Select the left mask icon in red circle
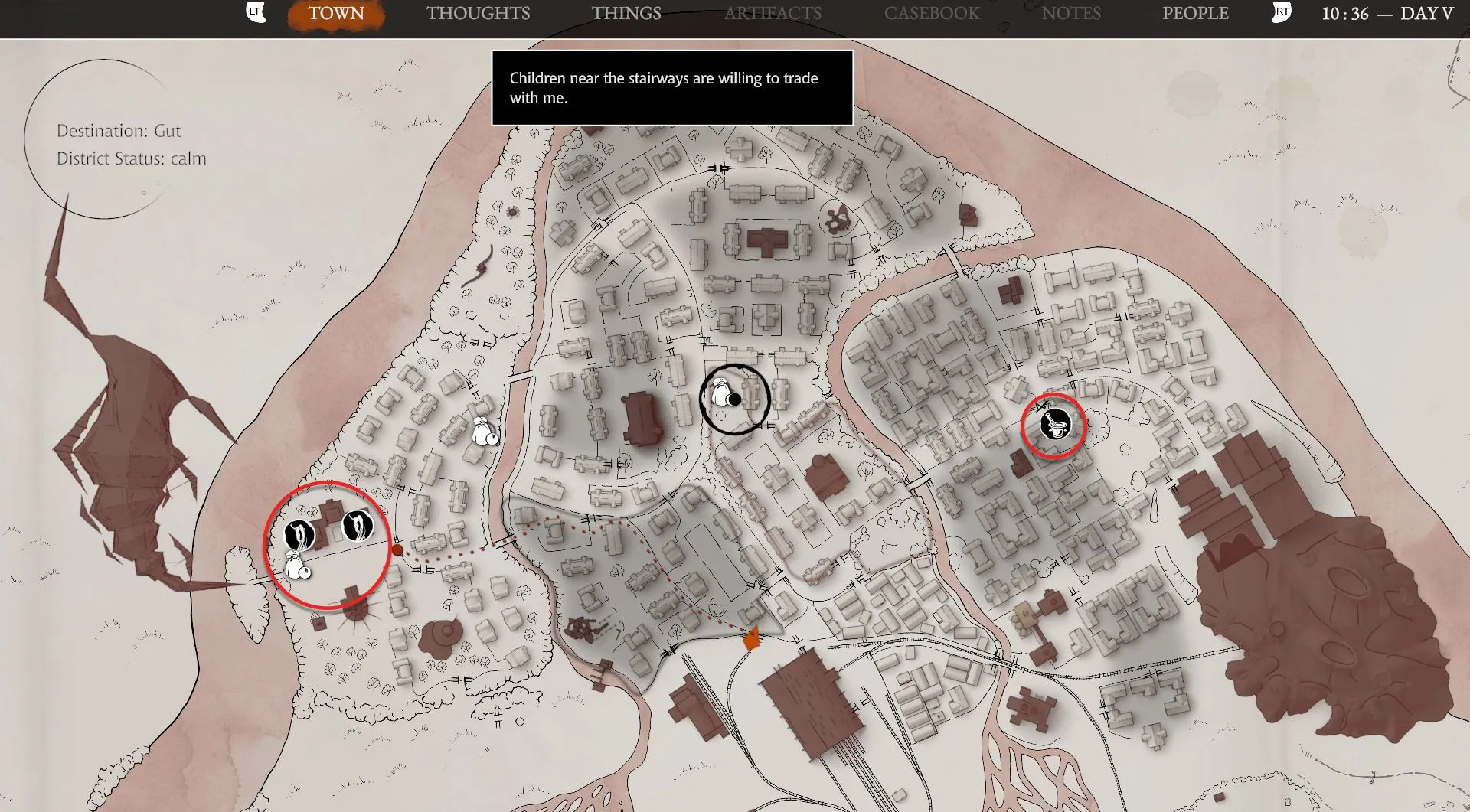The width and height of the screenshot is (1470, 812). [x=299, y=533]
